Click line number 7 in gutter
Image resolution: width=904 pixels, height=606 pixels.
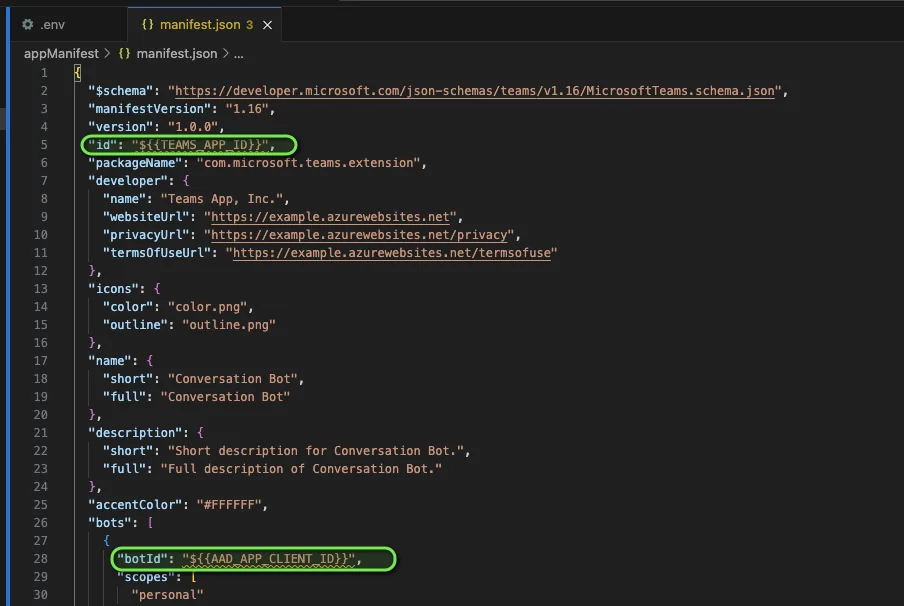click(44, 180)
